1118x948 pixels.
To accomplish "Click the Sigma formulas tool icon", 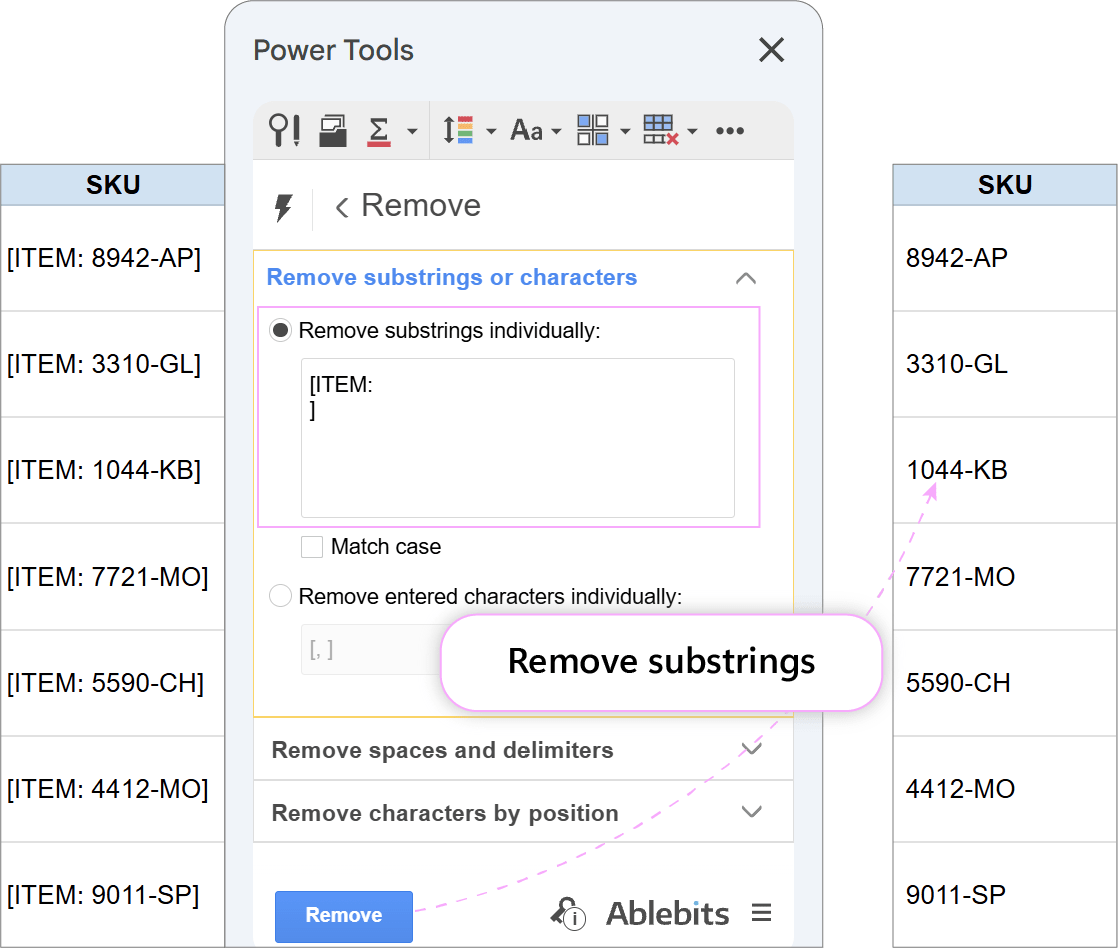I will coord(379,131).
